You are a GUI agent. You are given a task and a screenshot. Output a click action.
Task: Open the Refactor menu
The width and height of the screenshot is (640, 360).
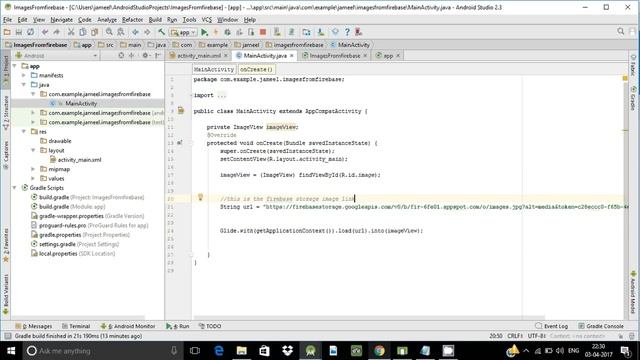click(132, 20)
